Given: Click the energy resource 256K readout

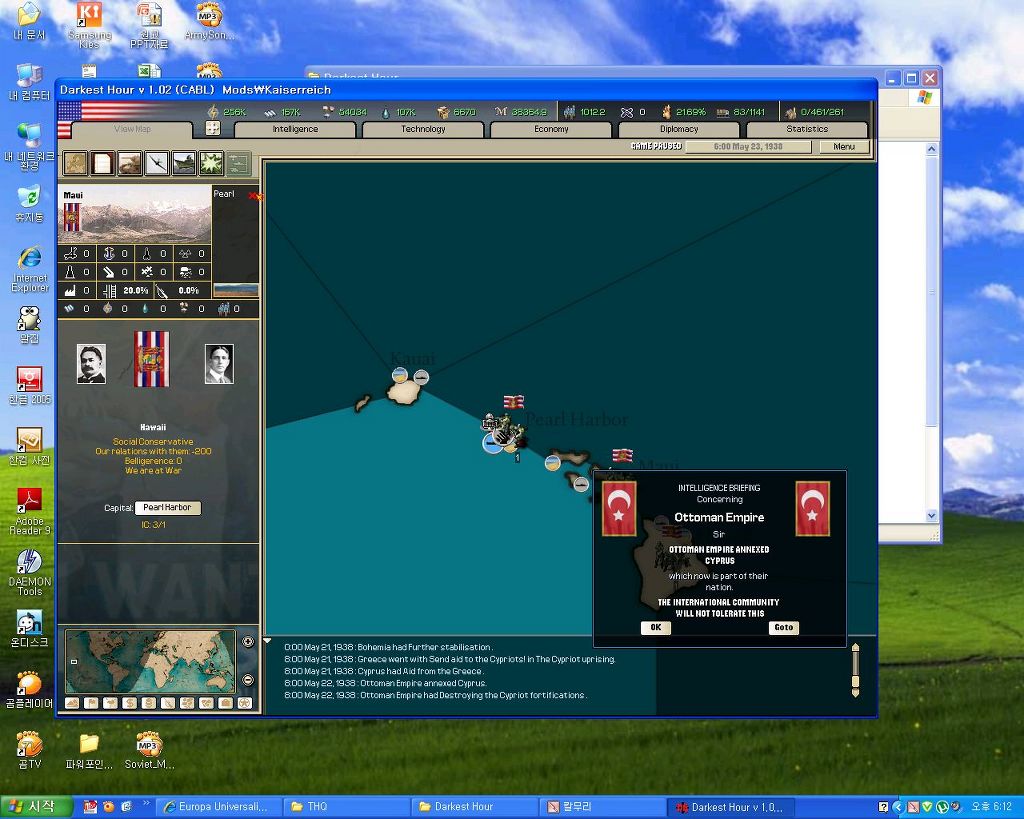Looking at the screenshot, I should click(234, 112).
